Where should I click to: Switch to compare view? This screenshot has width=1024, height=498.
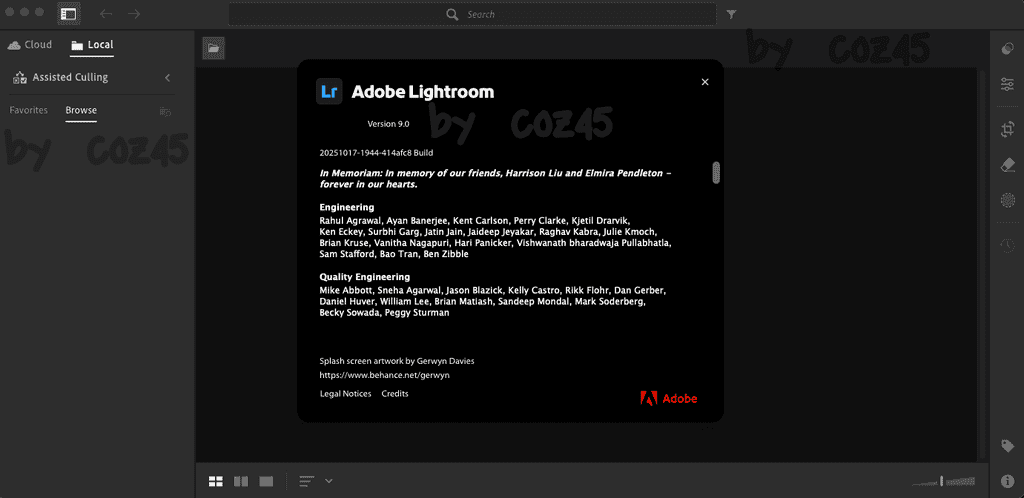241,481
